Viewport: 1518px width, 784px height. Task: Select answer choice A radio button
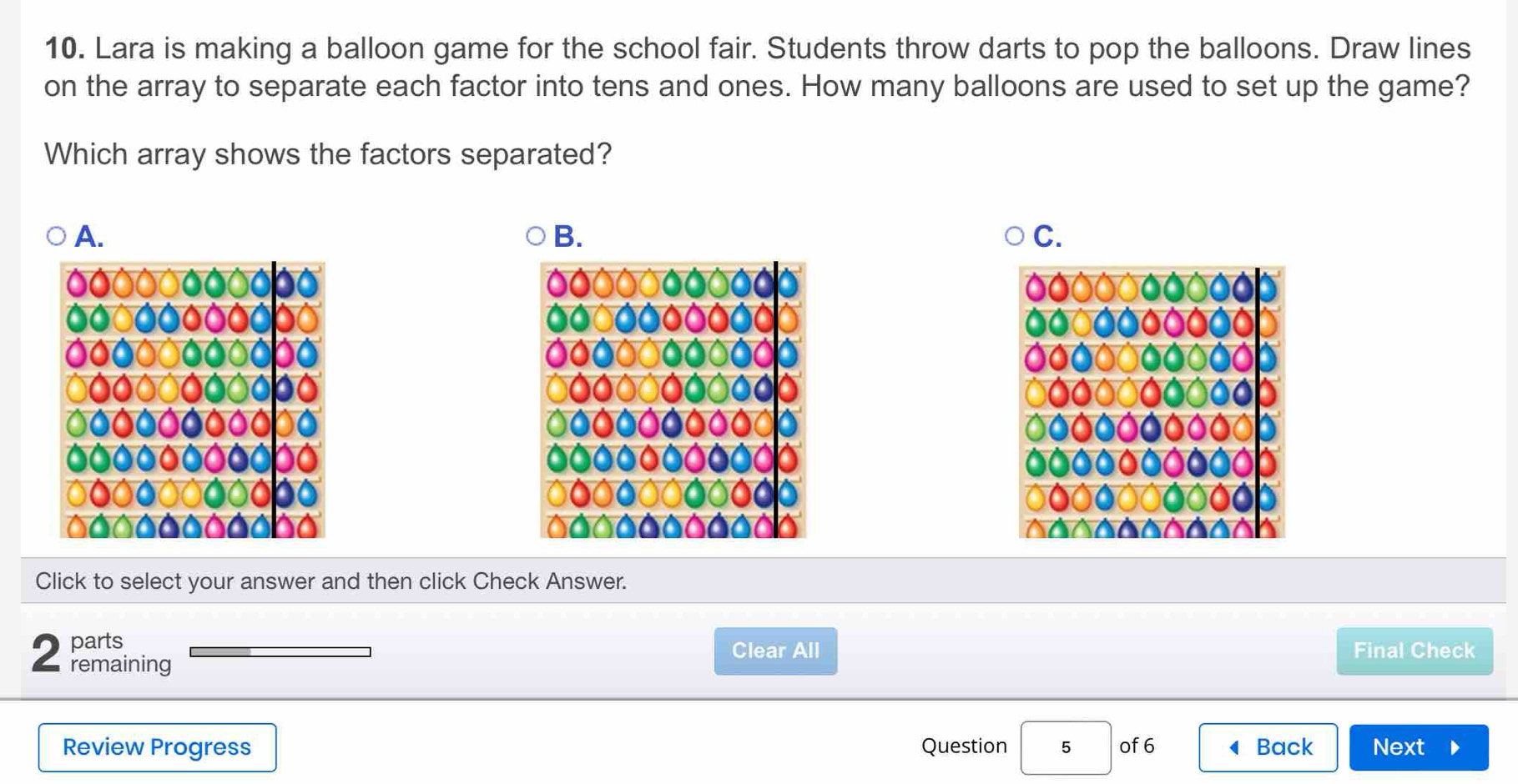[55, 236]
